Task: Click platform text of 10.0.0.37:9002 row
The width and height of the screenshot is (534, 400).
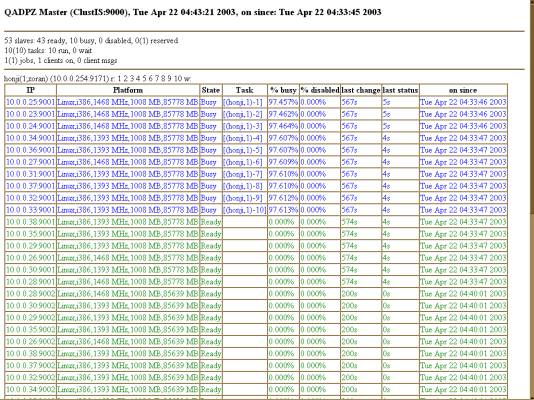Action: coord(128,365)
